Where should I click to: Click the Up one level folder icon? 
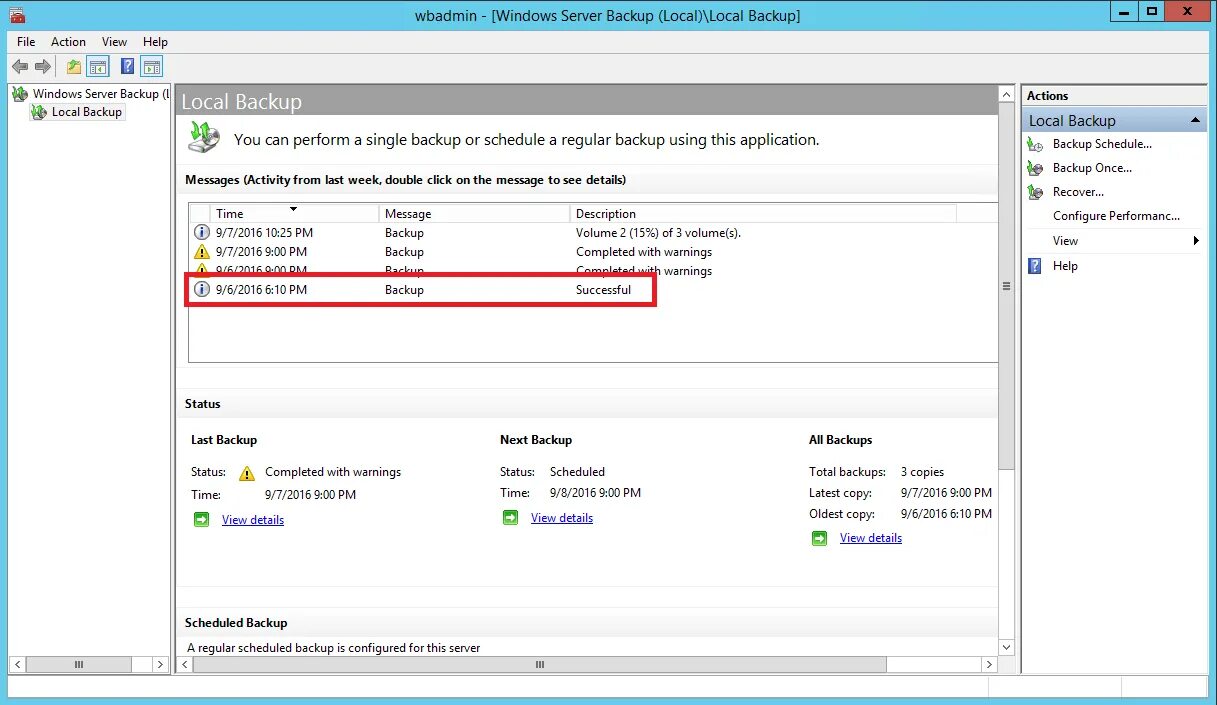point(74,67)
